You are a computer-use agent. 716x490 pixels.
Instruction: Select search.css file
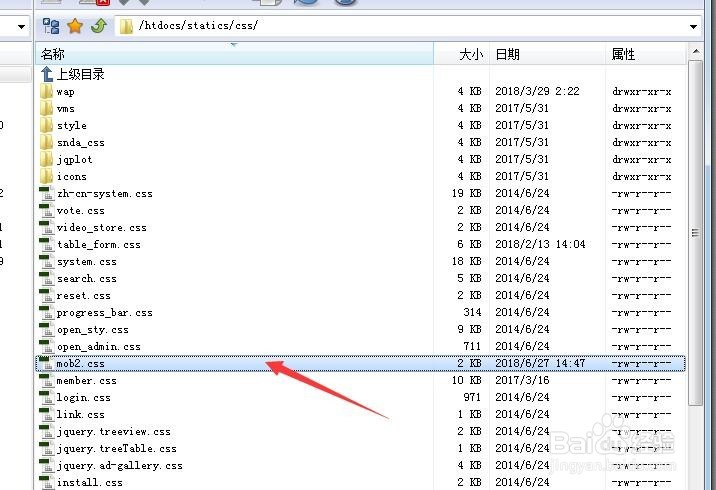(79, 279)
